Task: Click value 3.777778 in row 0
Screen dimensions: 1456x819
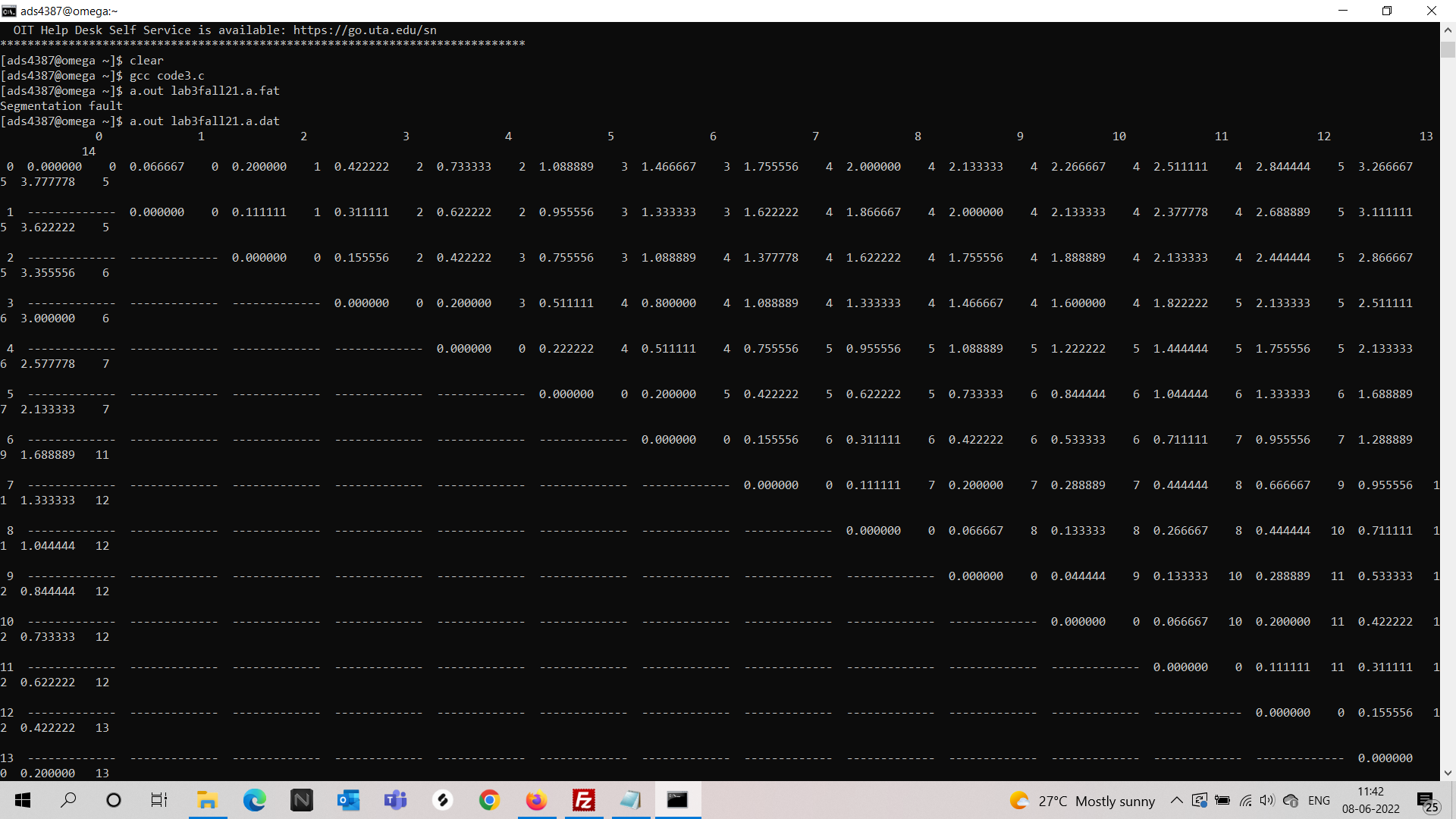Action: tap(48, 182)
